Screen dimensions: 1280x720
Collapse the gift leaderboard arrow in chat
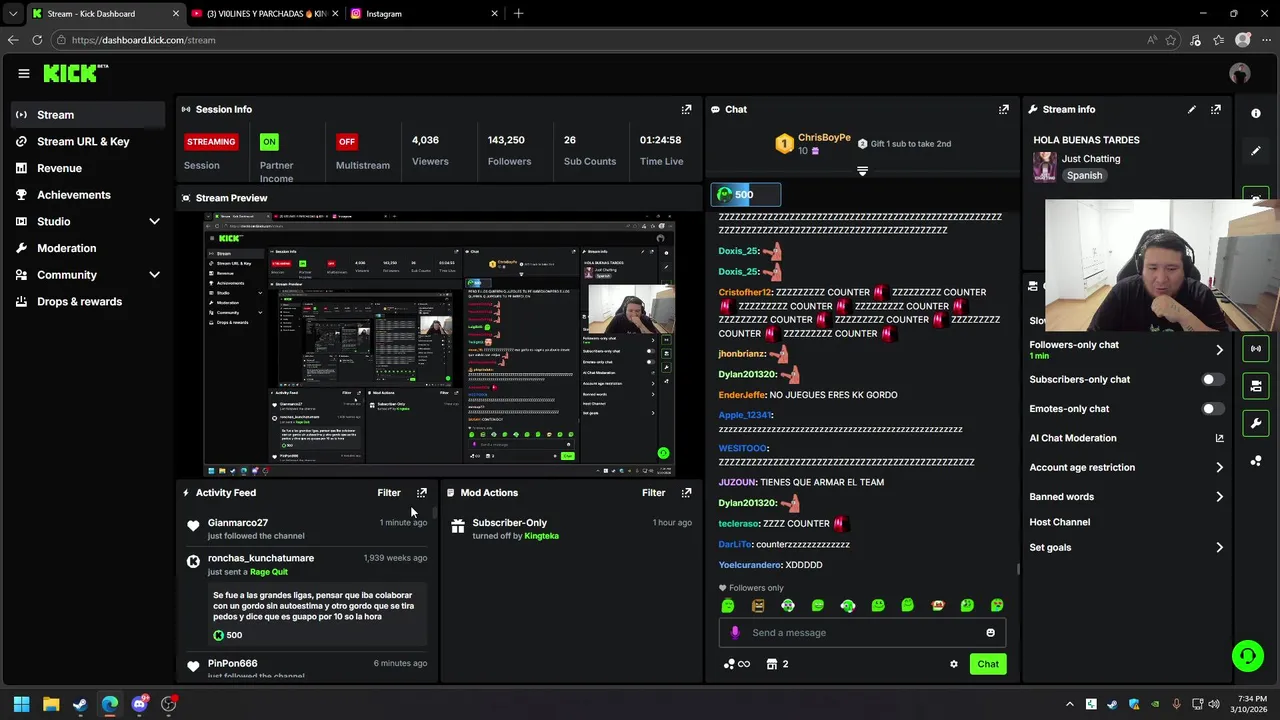[862, 171]
